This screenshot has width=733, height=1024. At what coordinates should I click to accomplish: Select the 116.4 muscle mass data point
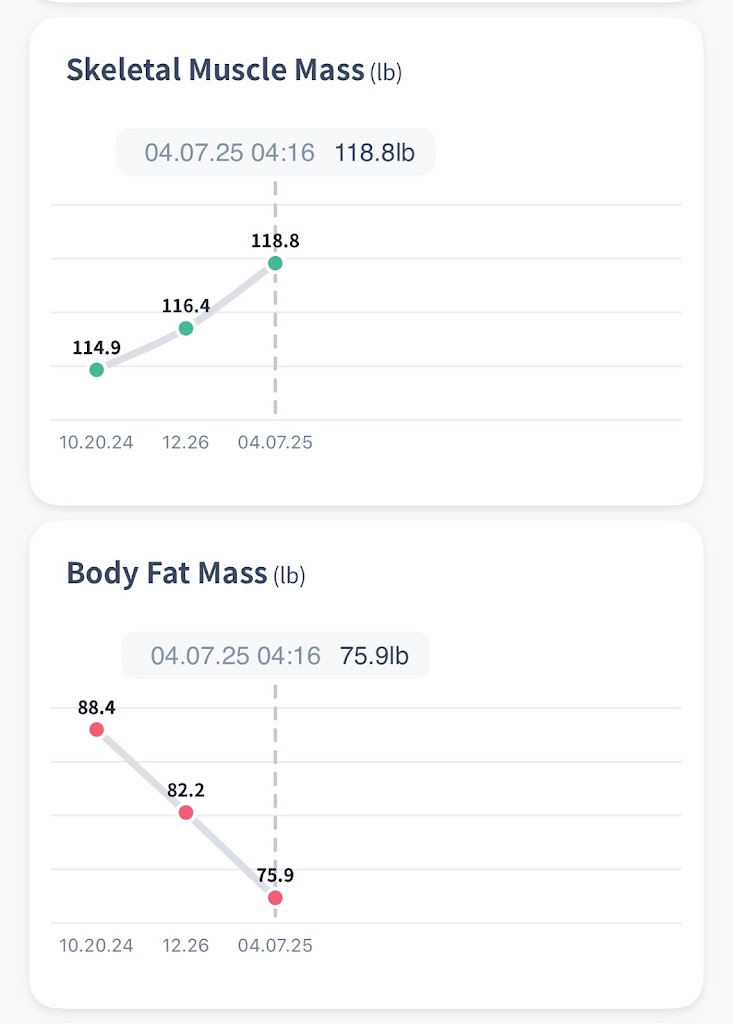(x=186, y=328)
